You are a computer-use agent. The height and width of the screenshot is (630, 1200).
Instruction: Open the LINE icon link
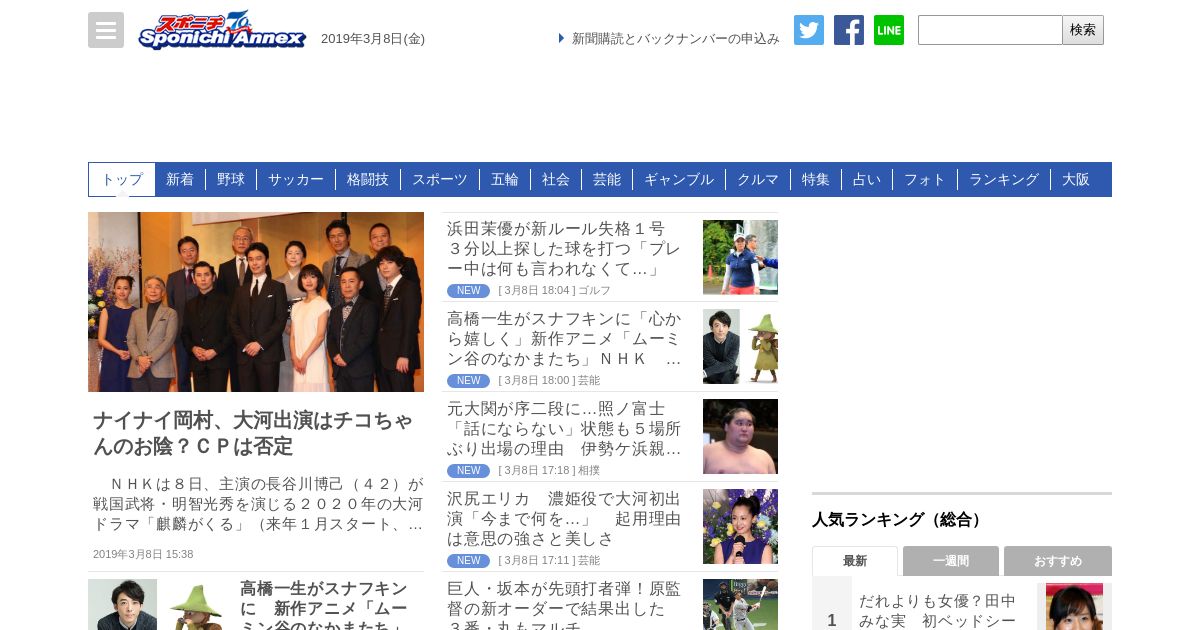tap(889, 30)
